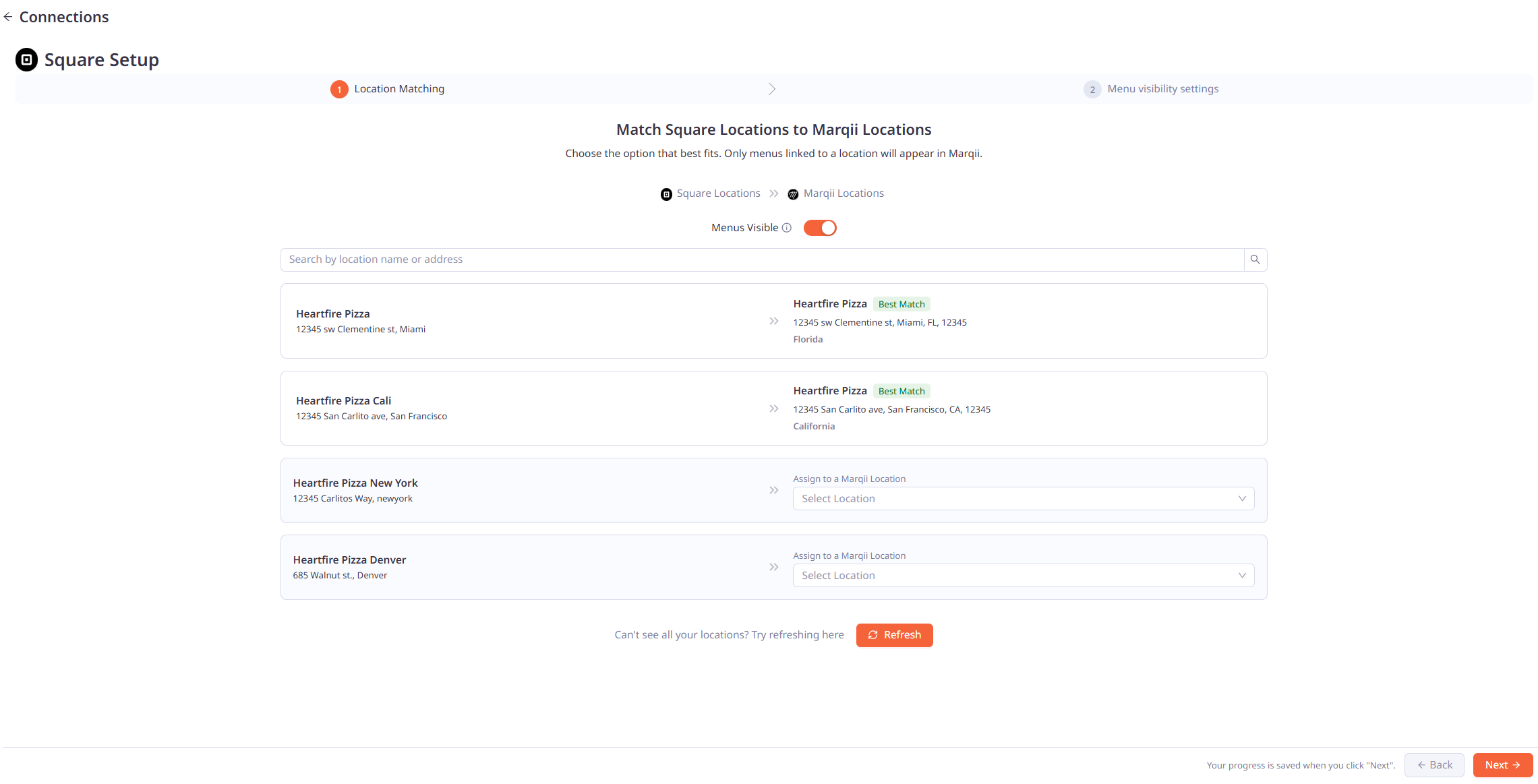Click the Refresh button
1538x784 pixels.
894,635
